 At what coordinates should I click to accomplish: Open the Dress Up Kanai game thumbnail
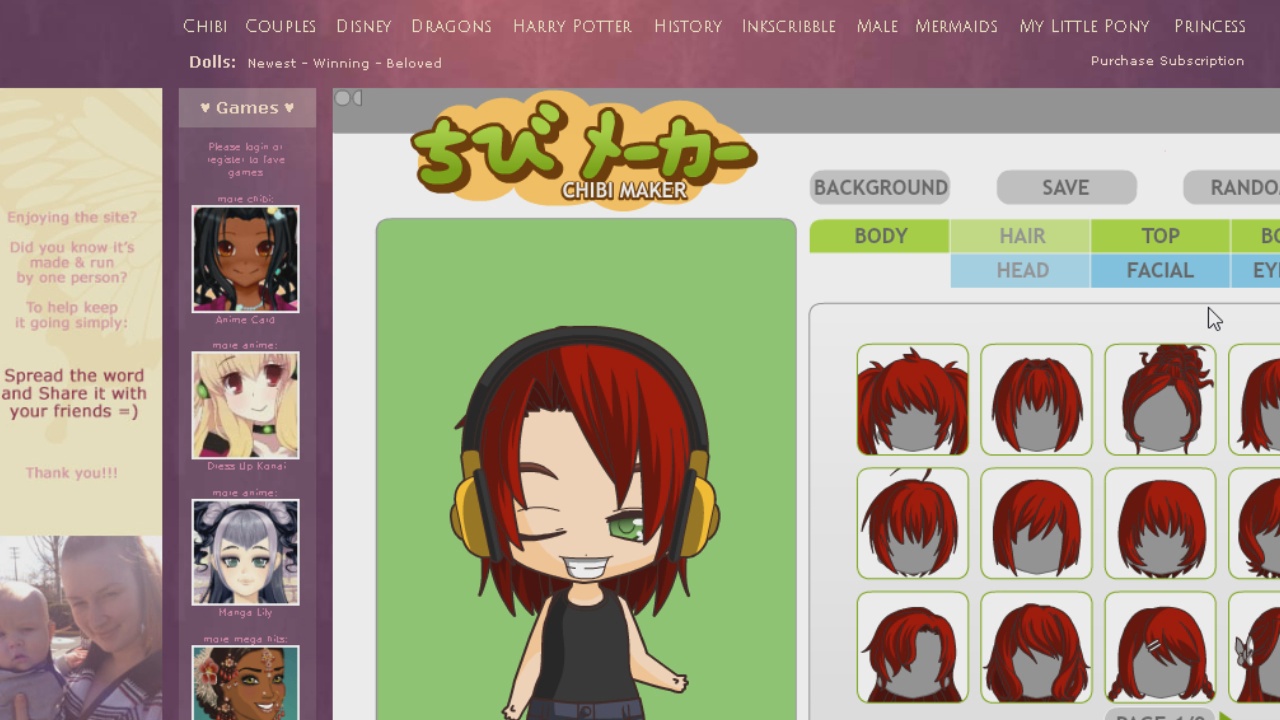click(245, 405)
